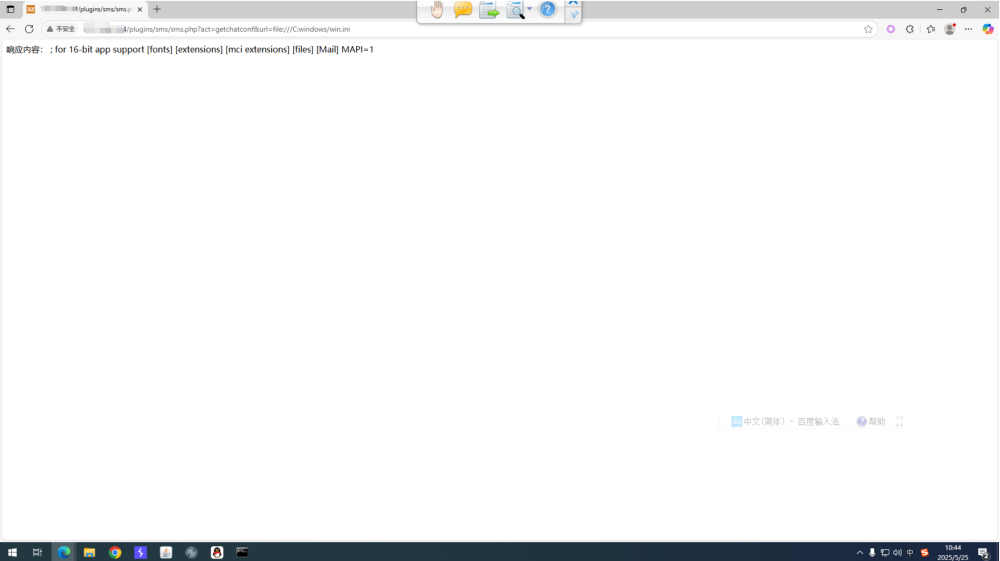
Task: Open Google Chrome from the taskbar
Action: coord(115,552)
